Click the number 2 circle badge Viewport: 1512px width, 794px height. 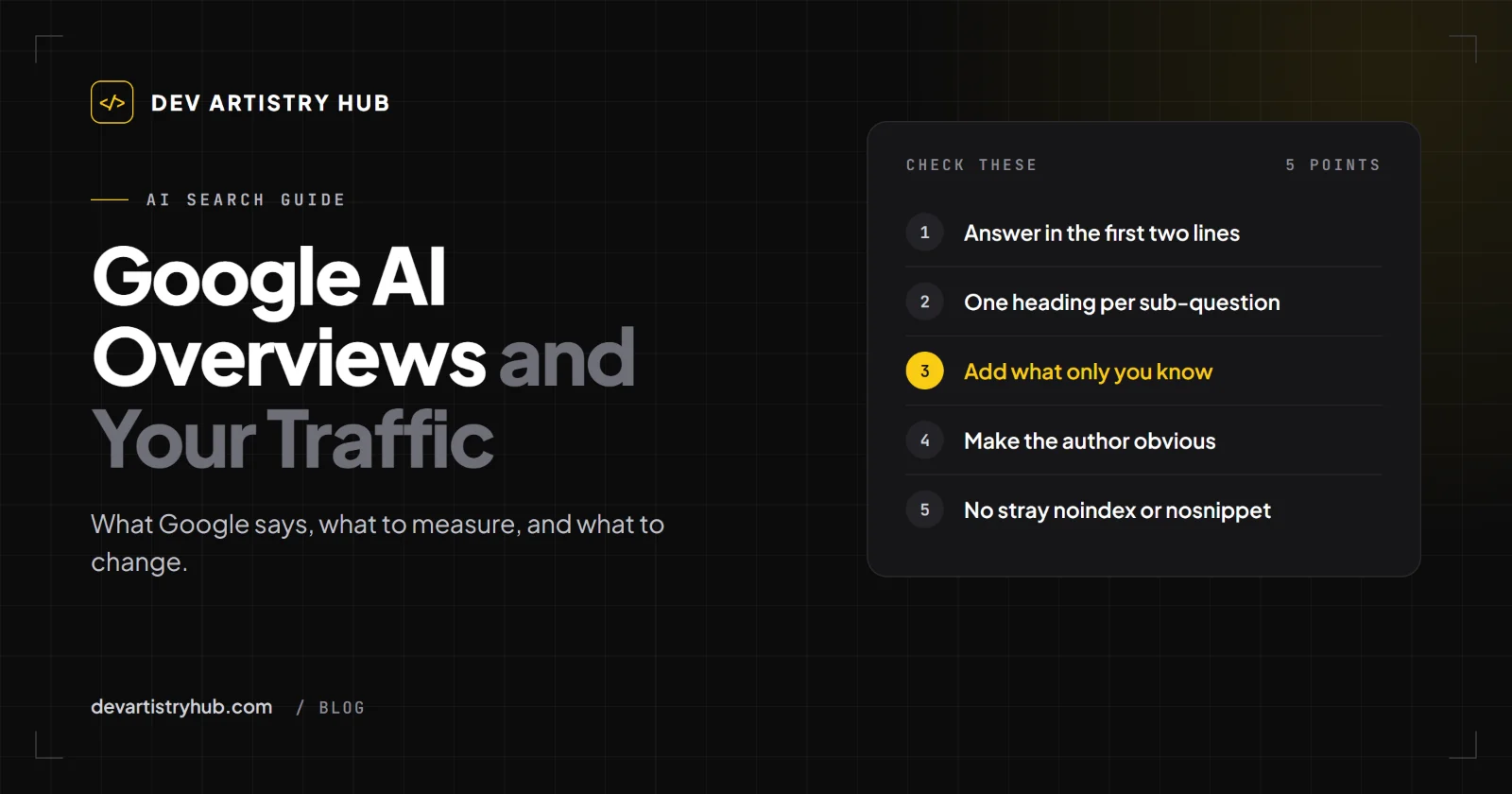pyautogui.click(x=925, y=302)
